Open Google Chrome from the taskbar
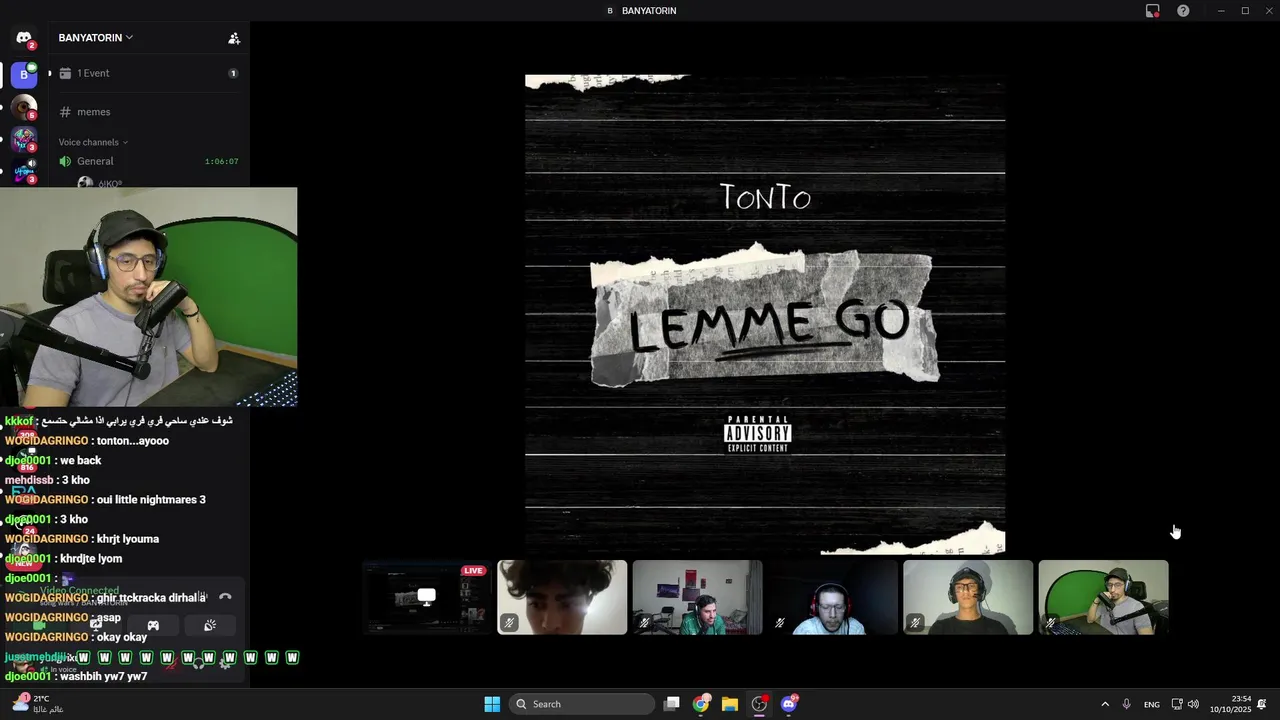1280x720 pixels. click(x=701, y=704)
